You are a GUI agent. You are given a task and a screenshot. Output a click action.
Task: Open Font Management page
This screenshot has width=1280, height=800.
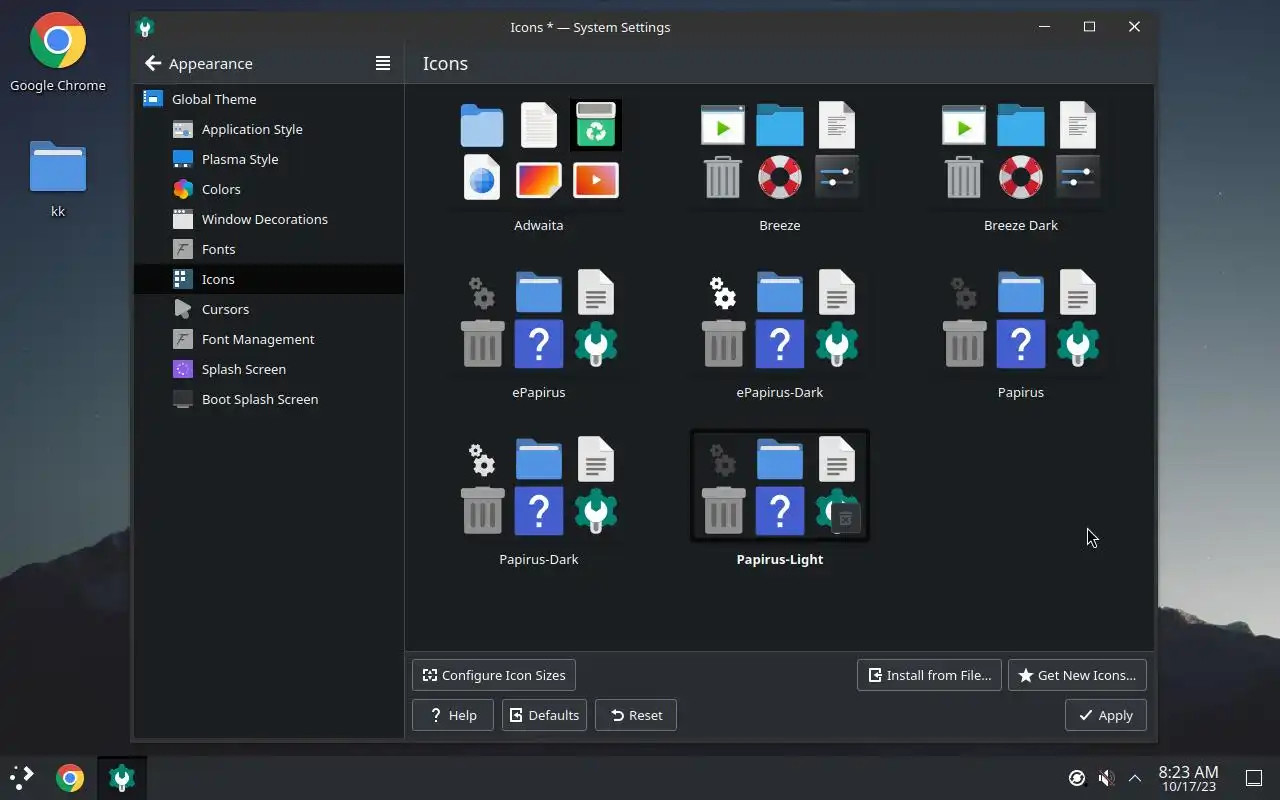point(269,339)
